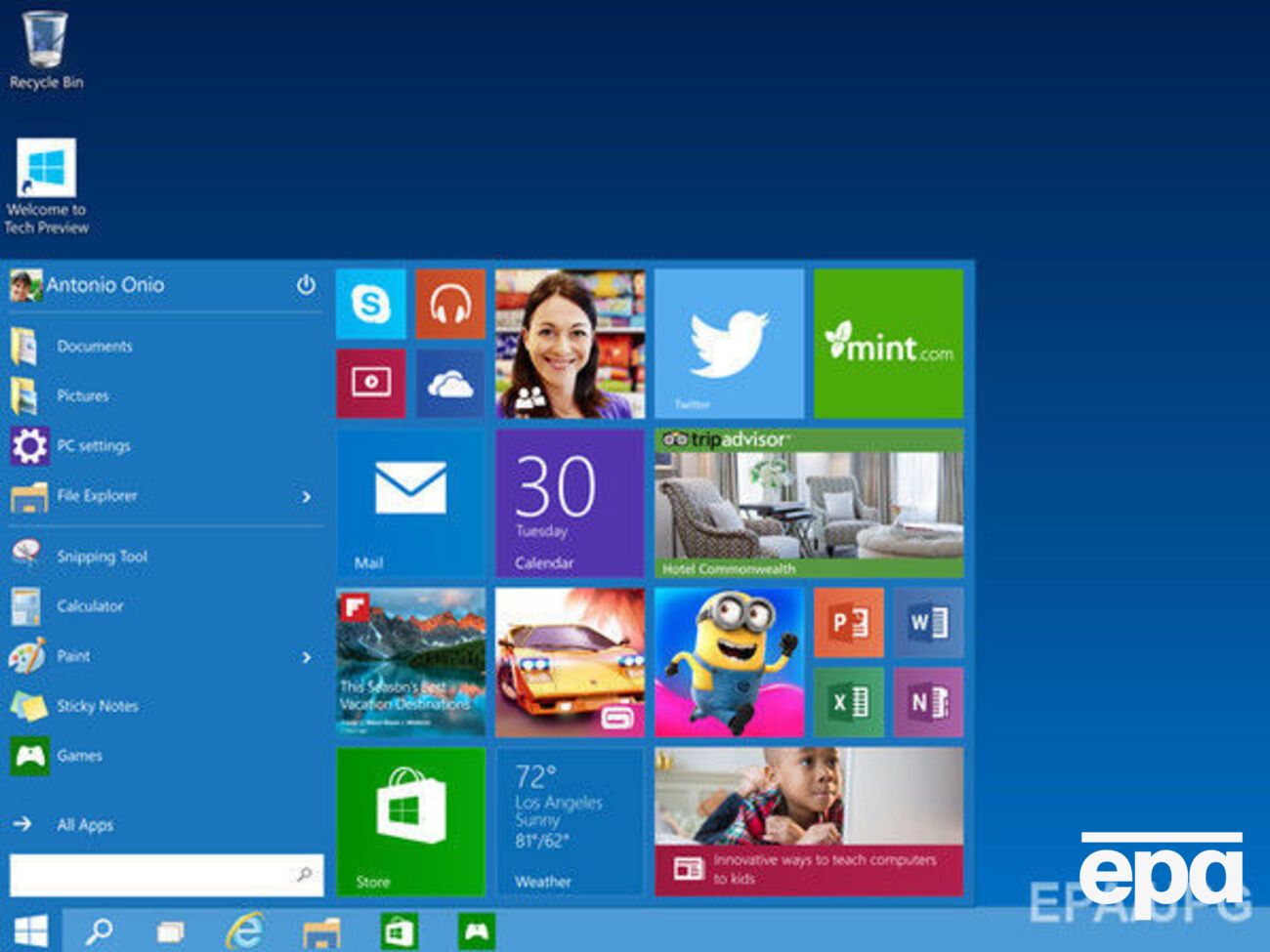Launch the Minion game tile
Image resolution: width=1270 pixels, height=952 pixels.
[730, 662]
